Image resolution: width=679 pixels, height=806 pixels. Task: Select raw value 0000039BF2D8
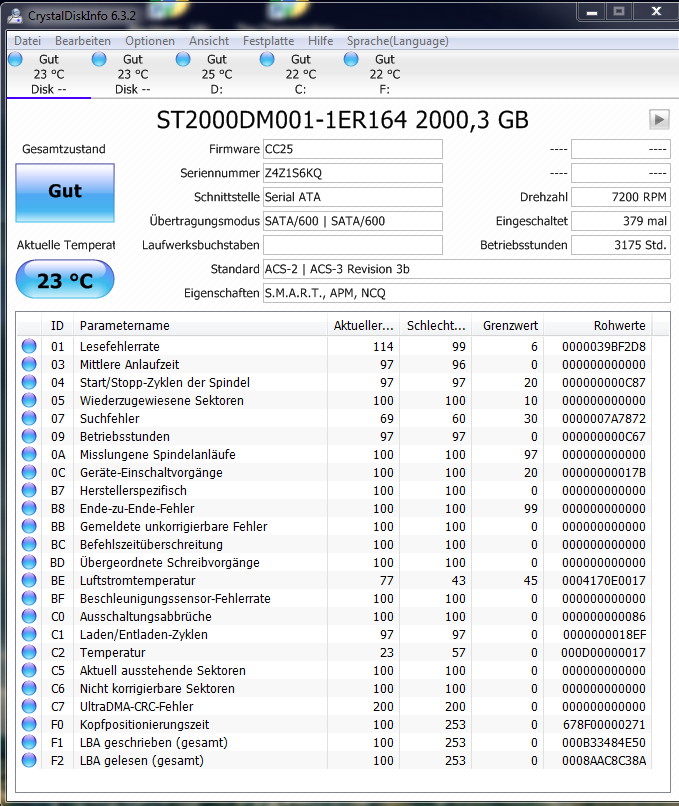coord(603,346)
